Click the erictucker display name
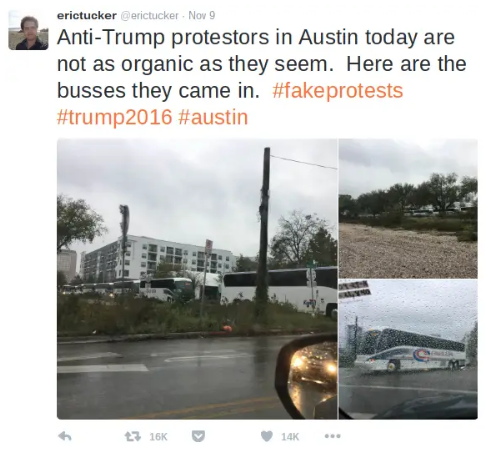Viewport: 502px width, 449px height. [87, 15]
